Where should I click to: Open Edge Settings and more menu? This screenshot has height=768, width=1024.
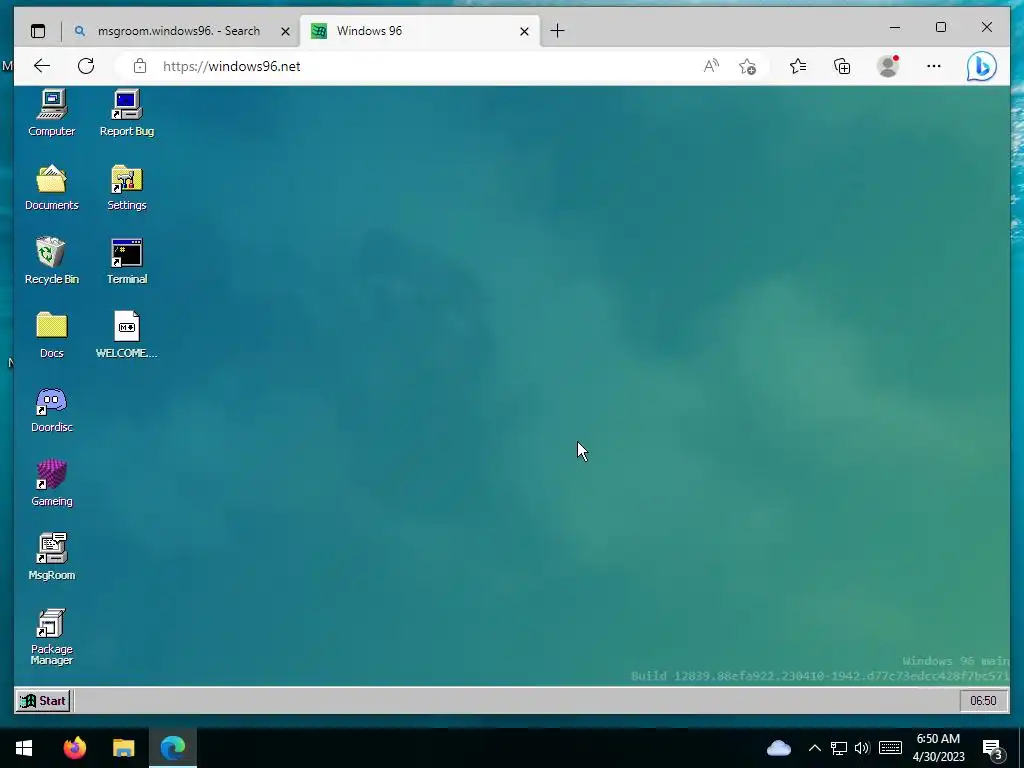[934, 66]
